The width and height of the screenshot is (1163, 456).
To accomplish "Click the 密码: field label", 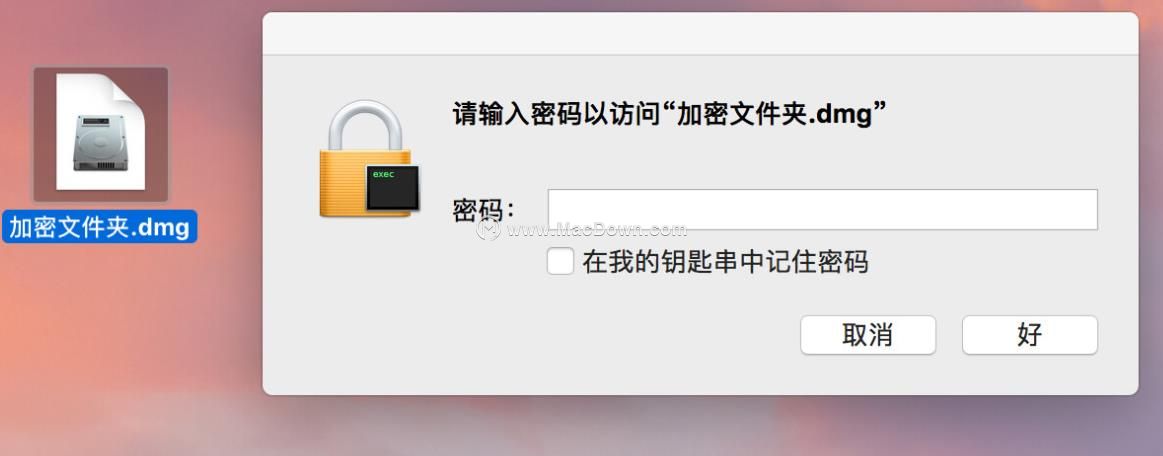I will point(484,211).
